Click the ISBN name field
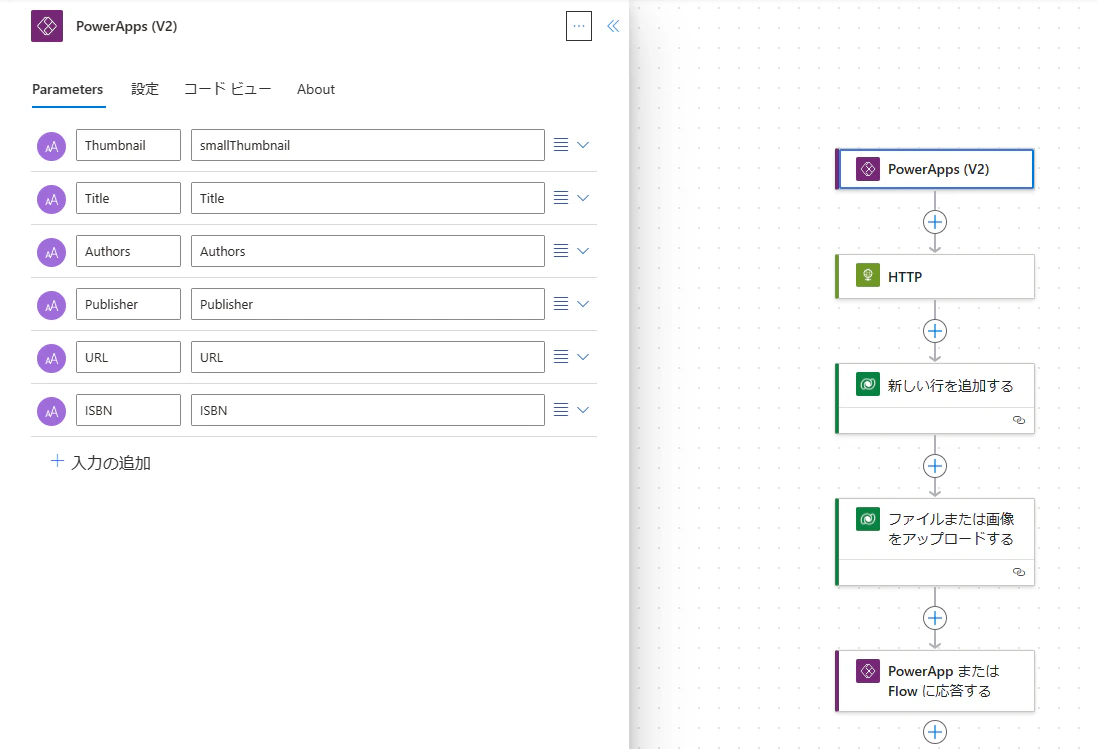 (x=128, y=410)
